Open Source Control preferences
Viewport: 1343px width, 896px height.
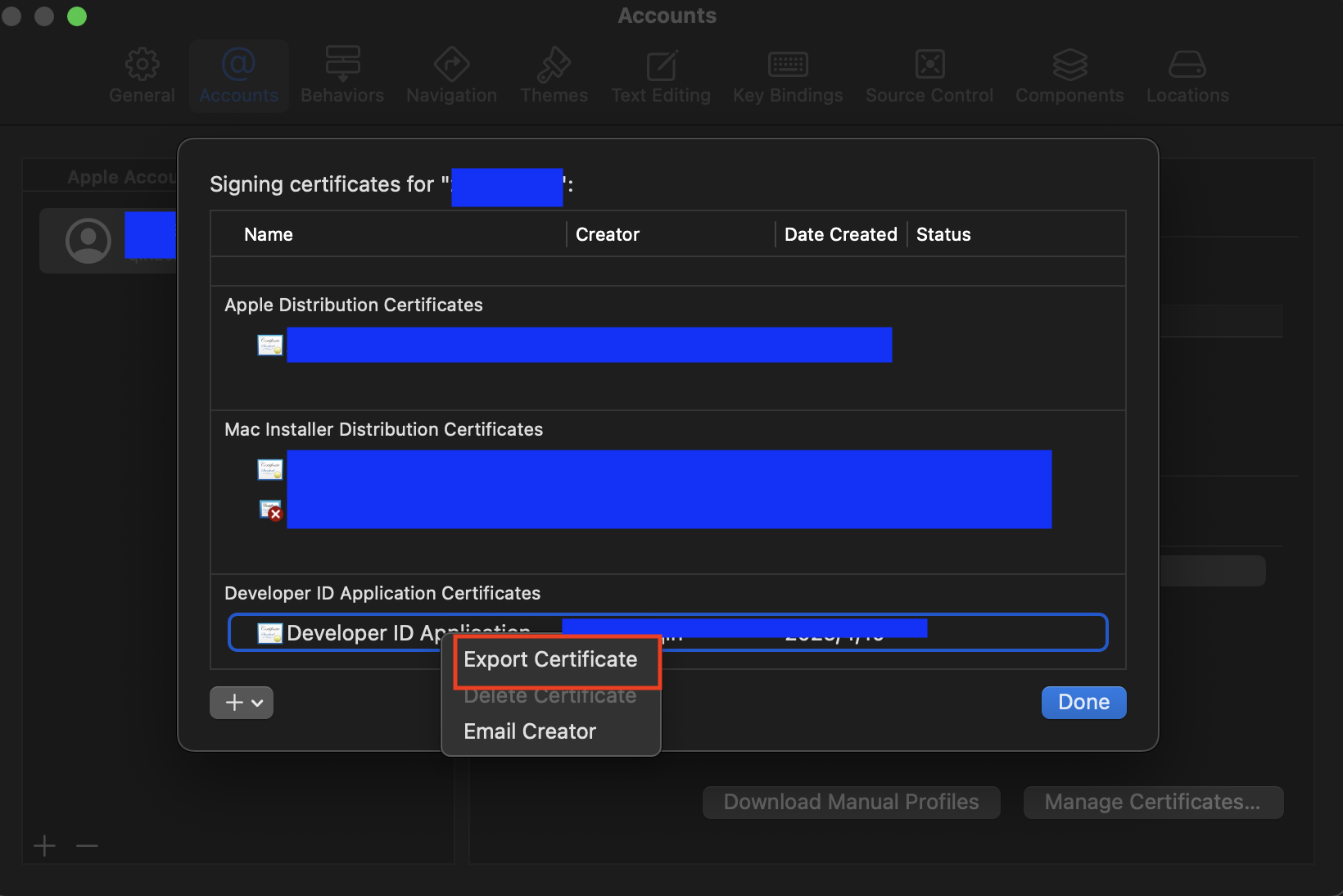click(929, 75)
